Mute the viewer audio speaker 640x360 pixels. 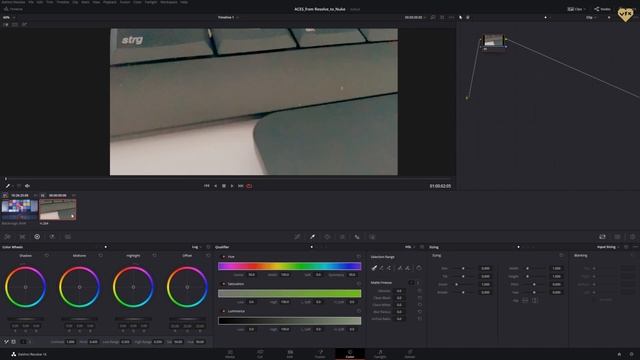click(27, 186)
